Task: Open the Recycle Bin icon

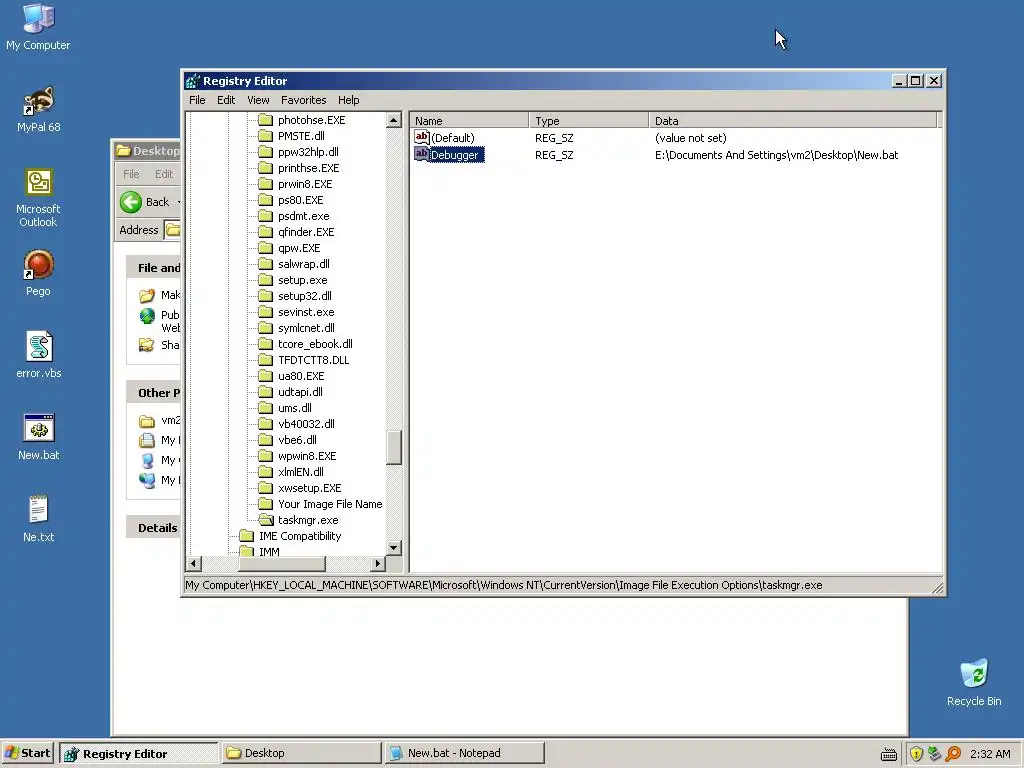Action: [x=974, y=682]
